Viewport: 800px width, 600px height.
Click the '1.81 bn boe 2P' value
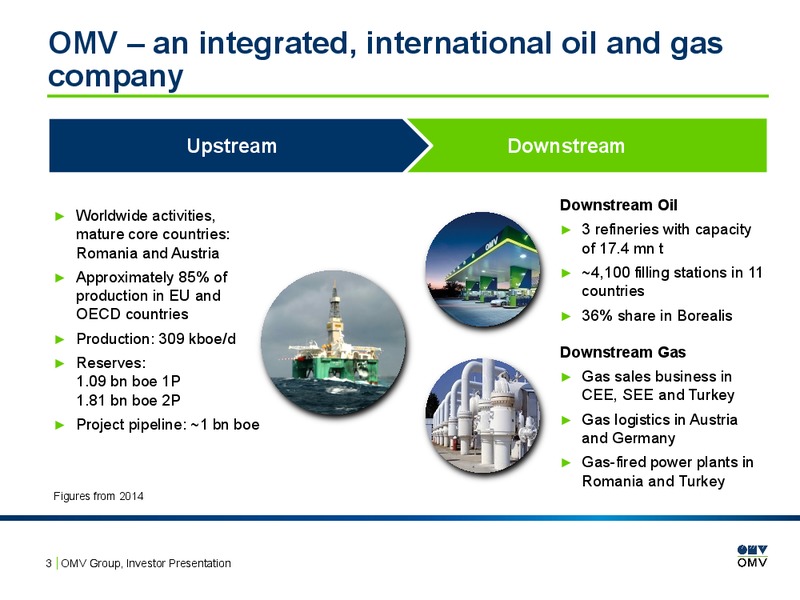(x=128, y=400)
